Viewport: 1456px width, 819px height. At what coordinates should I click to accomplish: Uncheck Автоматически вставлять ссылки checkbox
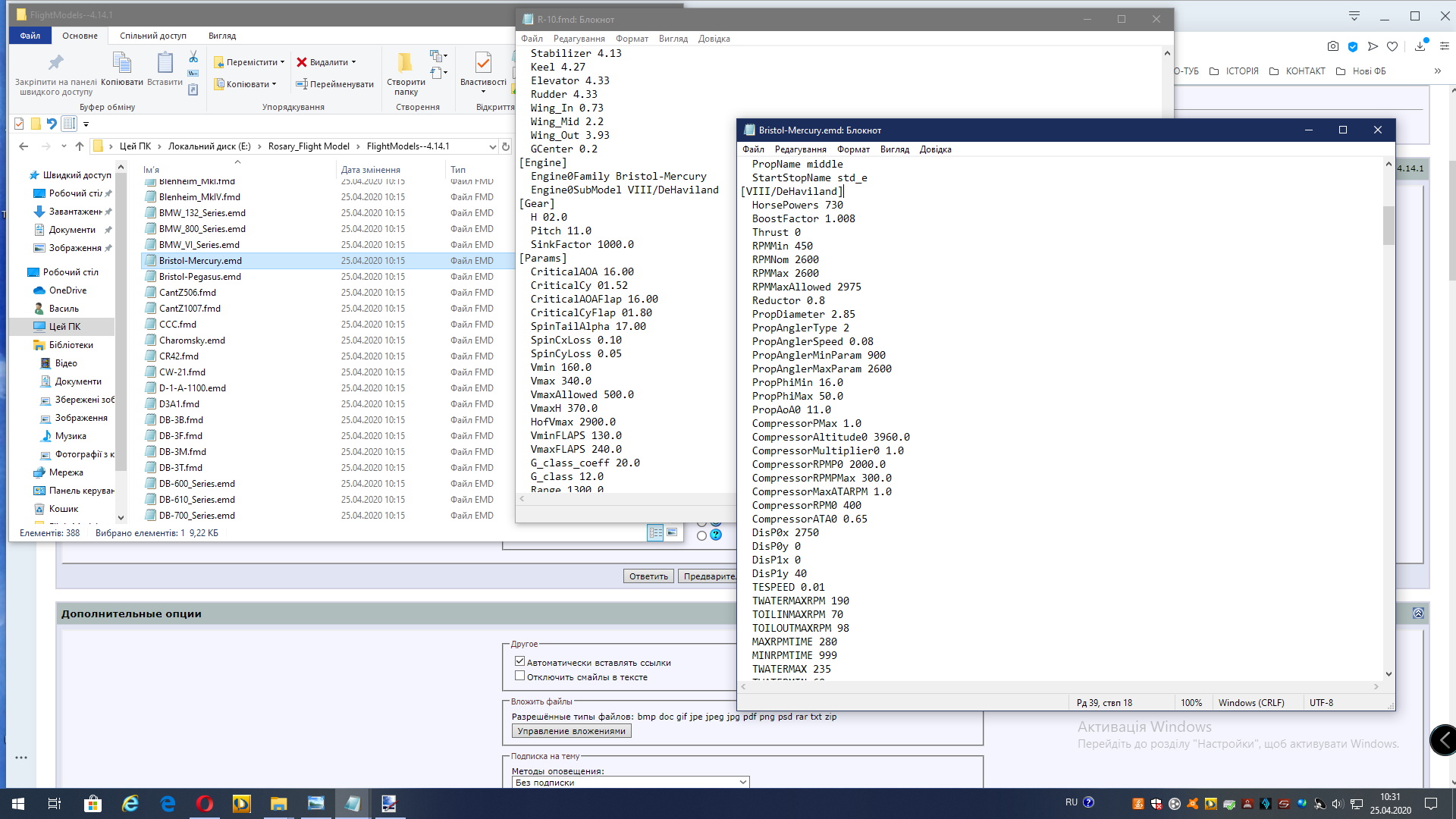click(519, 662)
